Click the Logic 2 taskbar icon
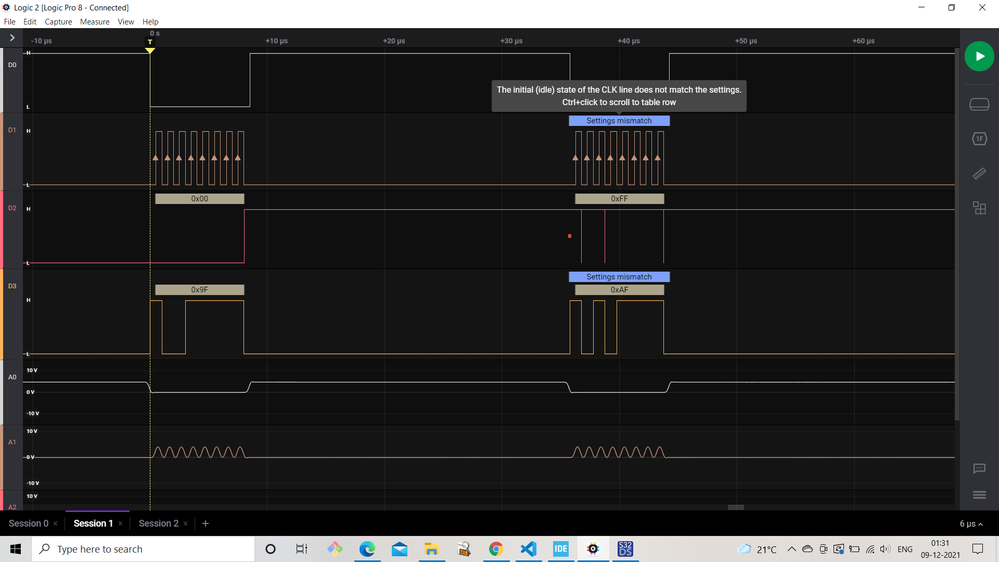Screen dimensions: 999x562 pos(593,549)
